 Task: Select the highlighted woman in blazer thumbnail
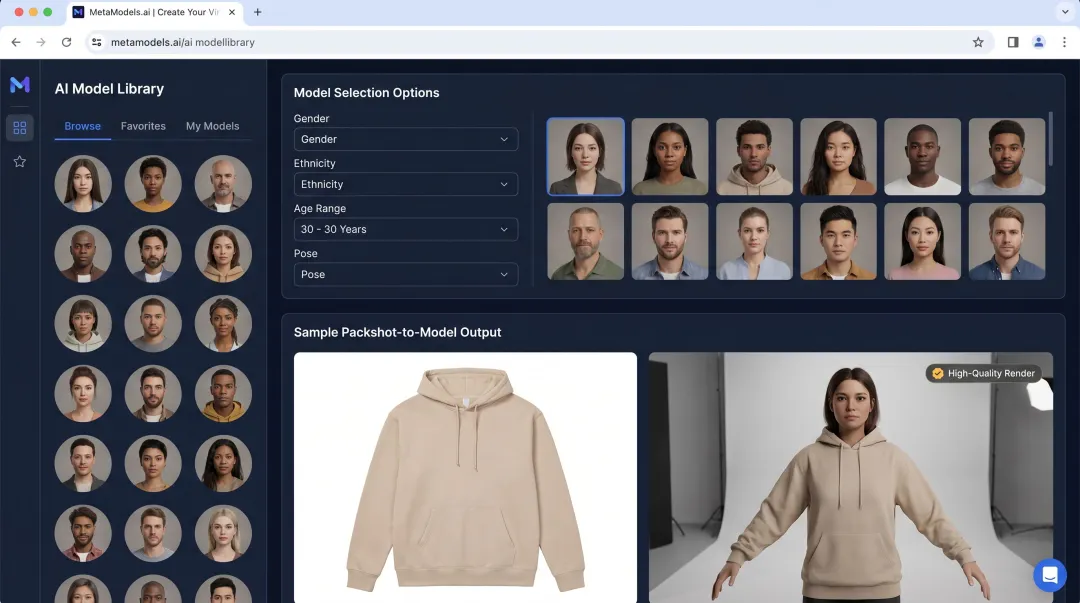pyautogui.click(x=585, y=156)
